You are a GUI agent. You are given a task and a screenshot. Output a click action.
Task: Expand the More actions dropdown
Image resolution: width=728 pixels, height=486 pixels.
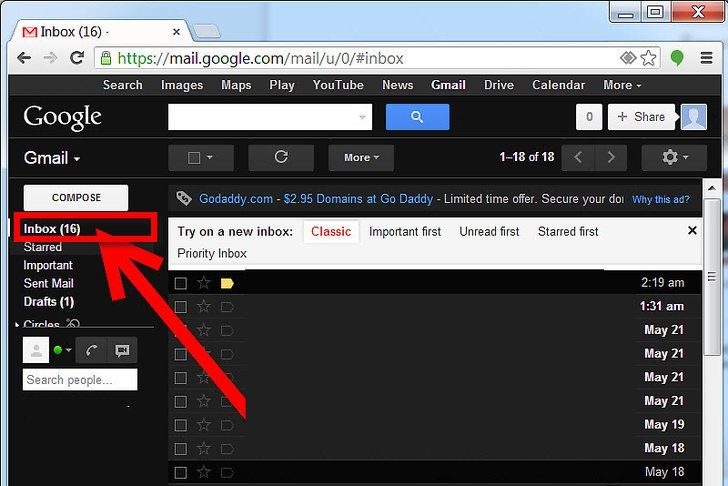pyautogui.click(x=361, y=157)
